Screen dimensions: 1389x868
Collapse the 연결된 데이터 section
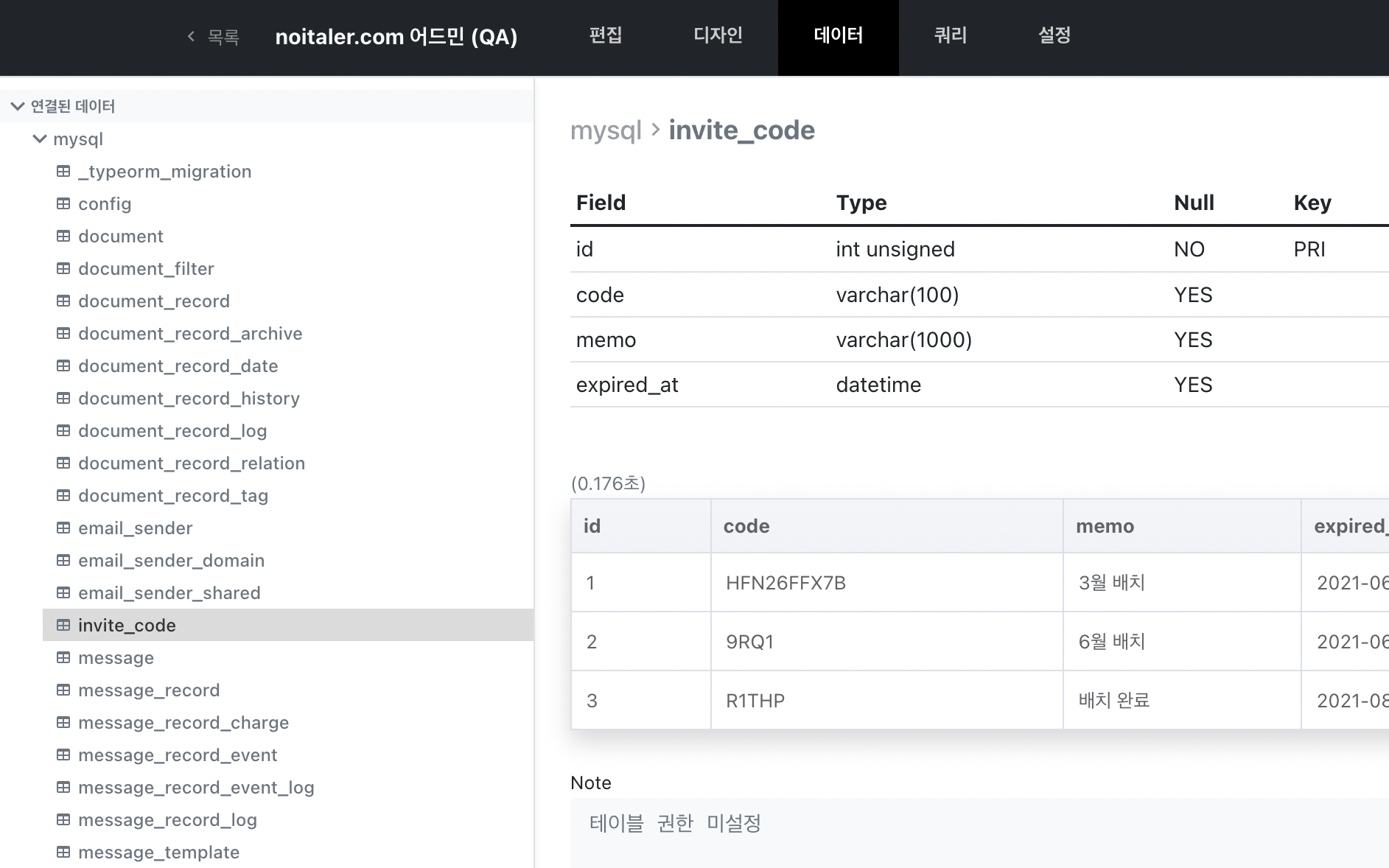tap(18, 107)
